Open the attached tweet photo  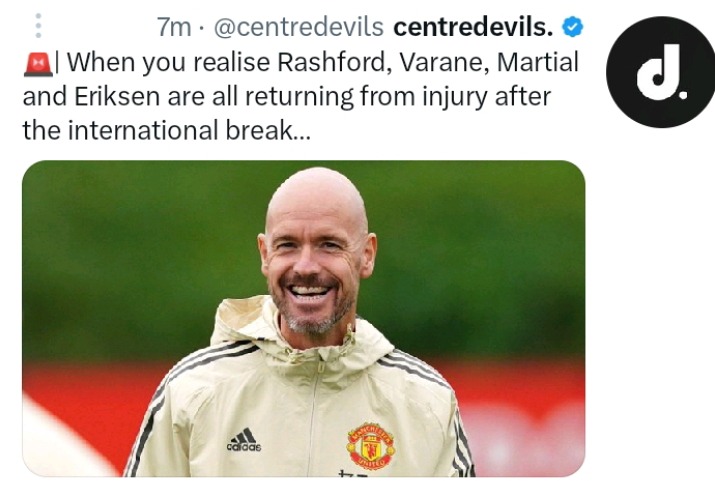[304, 318]
